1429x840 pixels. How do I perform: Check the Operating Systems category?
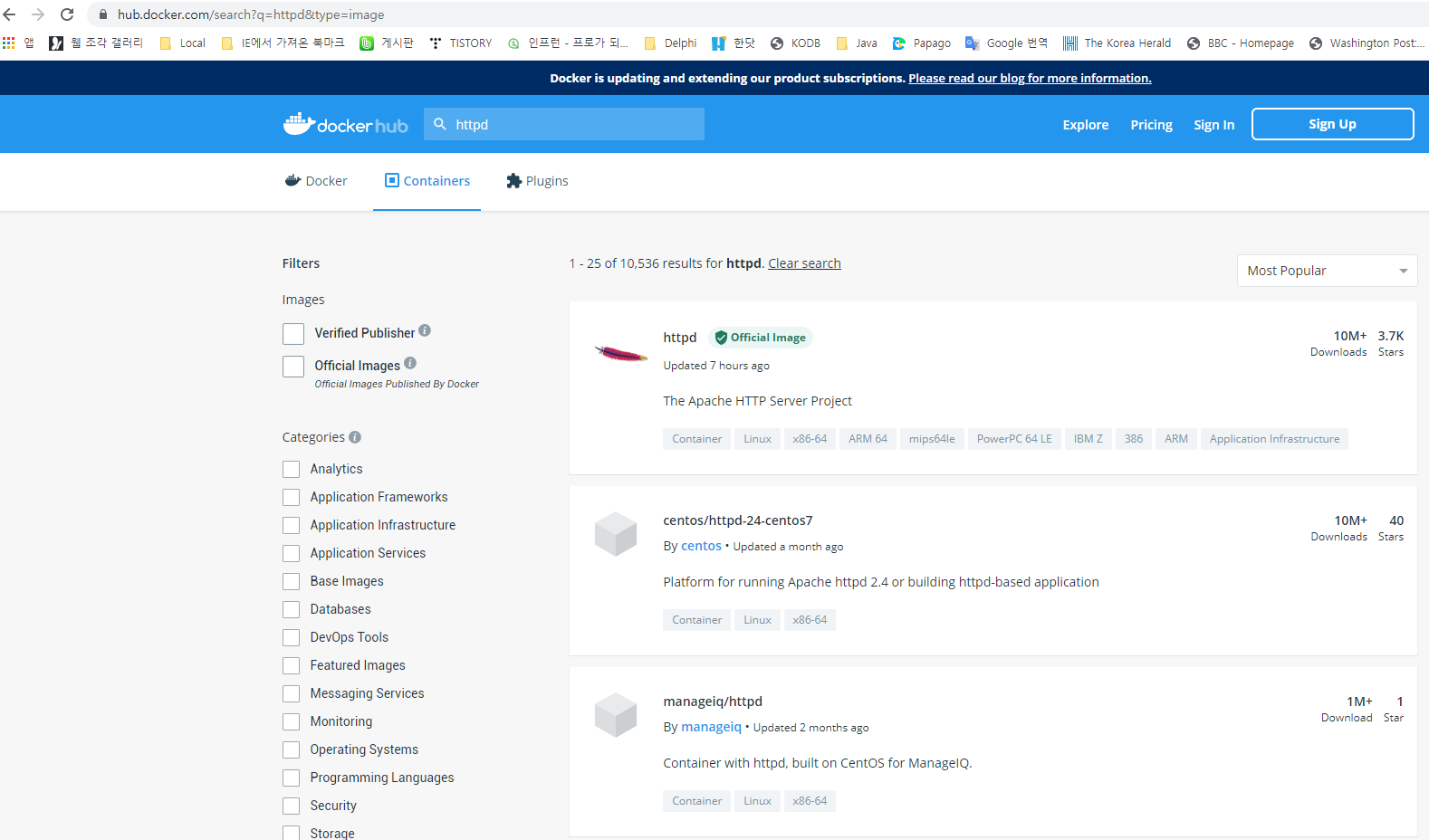click(x=291, y=749)
